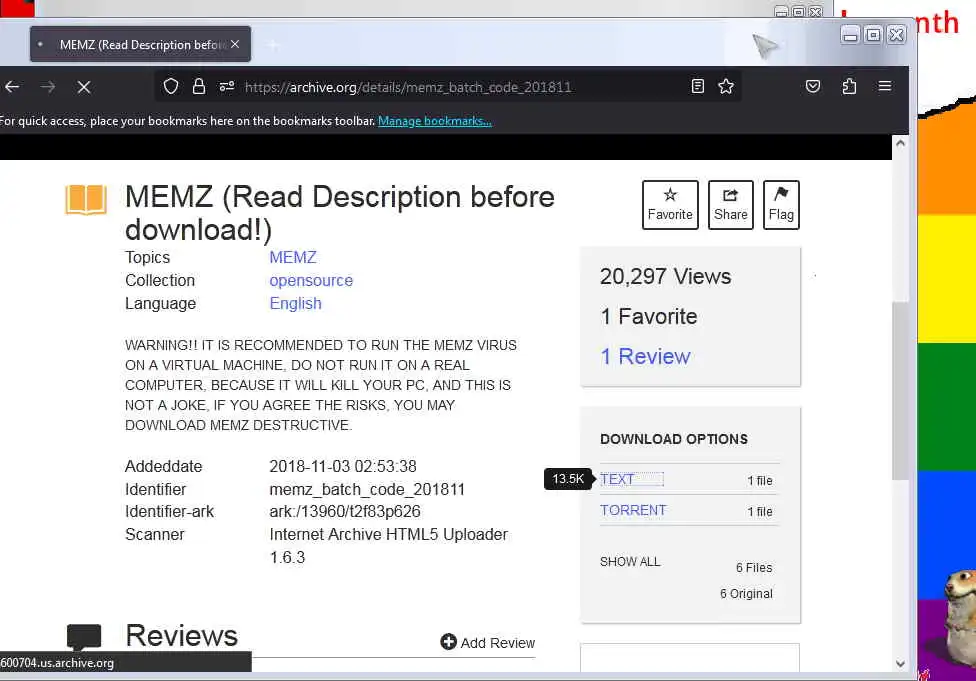Click the page scrollbar up arrow
The image size is (976, 681).
click(x=900, y=143)
